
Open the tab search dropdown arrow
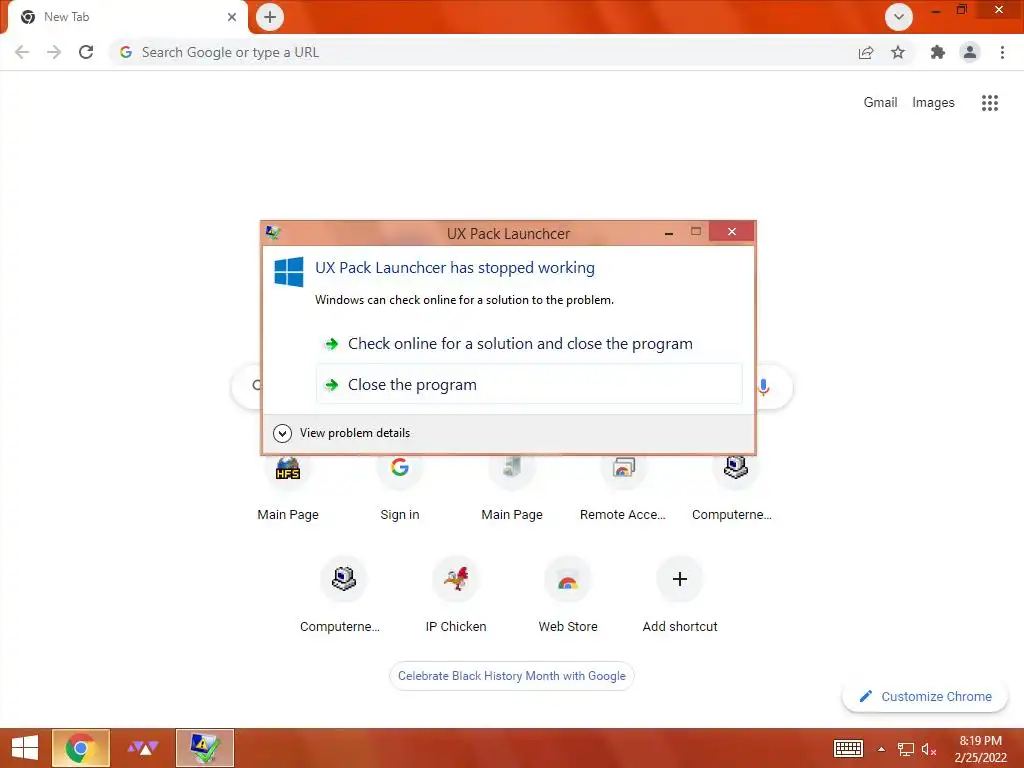[x=899, y=17]
